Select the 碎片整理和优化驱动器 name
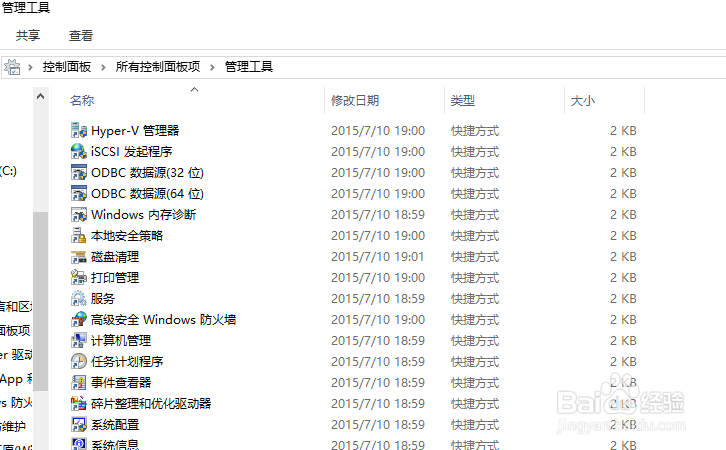 pyautogui.click(x=151, y=403)
